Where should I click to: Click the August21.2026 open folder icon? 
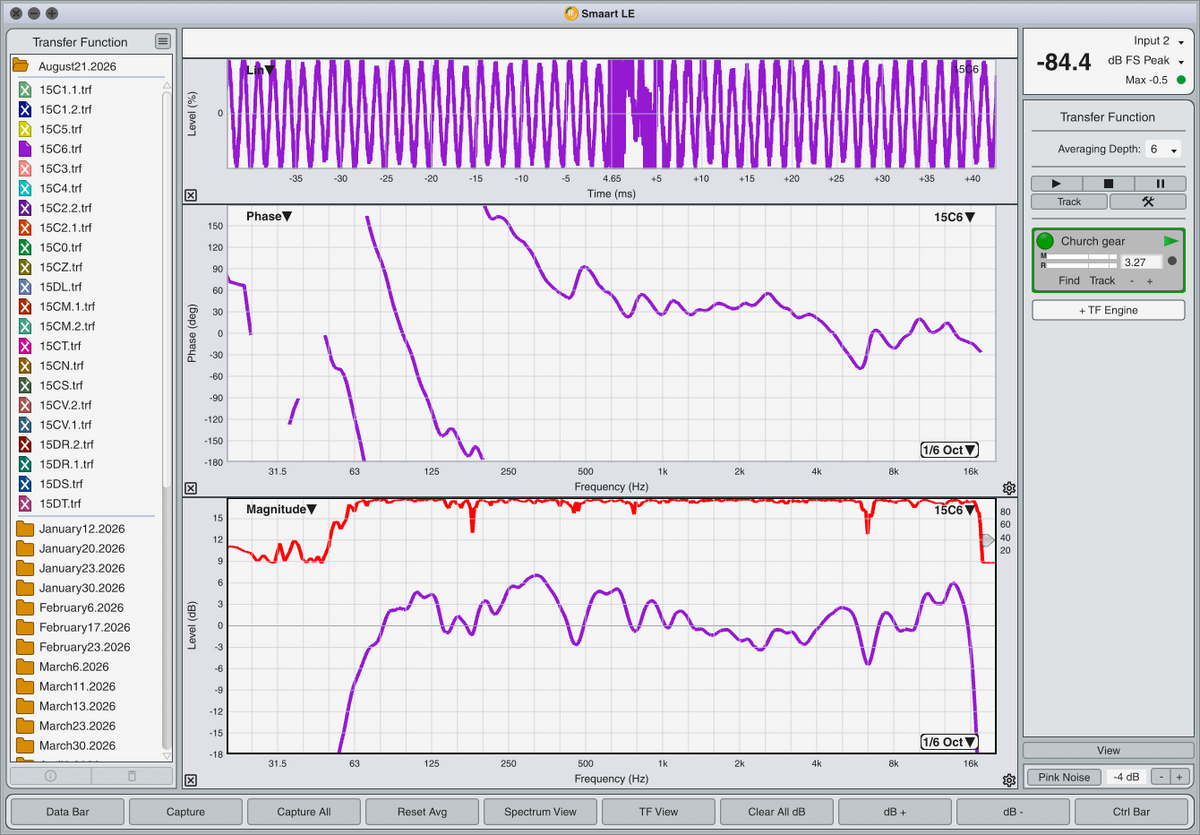tap(20, 65)
